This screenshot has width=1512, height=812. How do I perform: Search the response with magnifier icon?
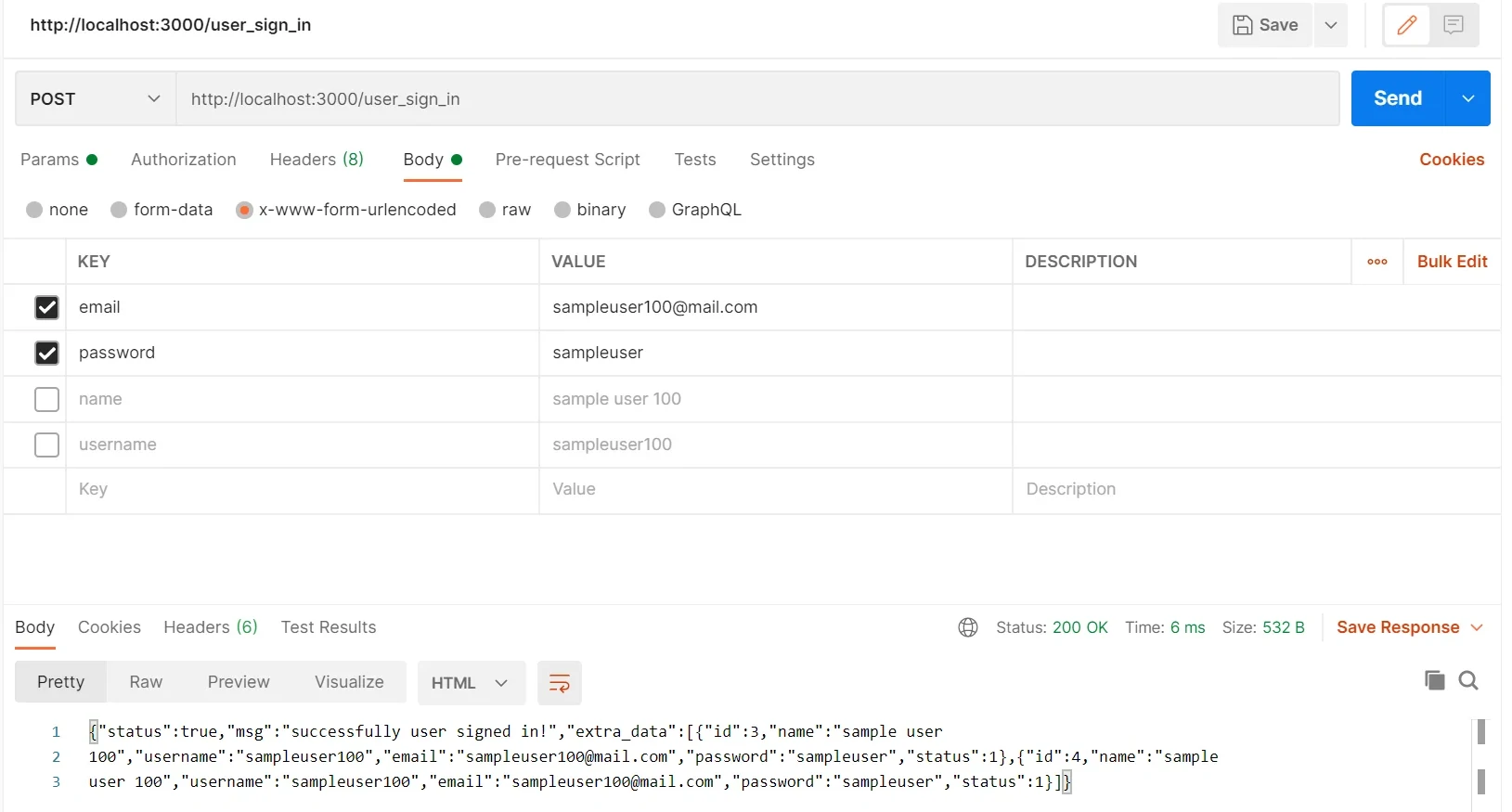pos(1468,680)
